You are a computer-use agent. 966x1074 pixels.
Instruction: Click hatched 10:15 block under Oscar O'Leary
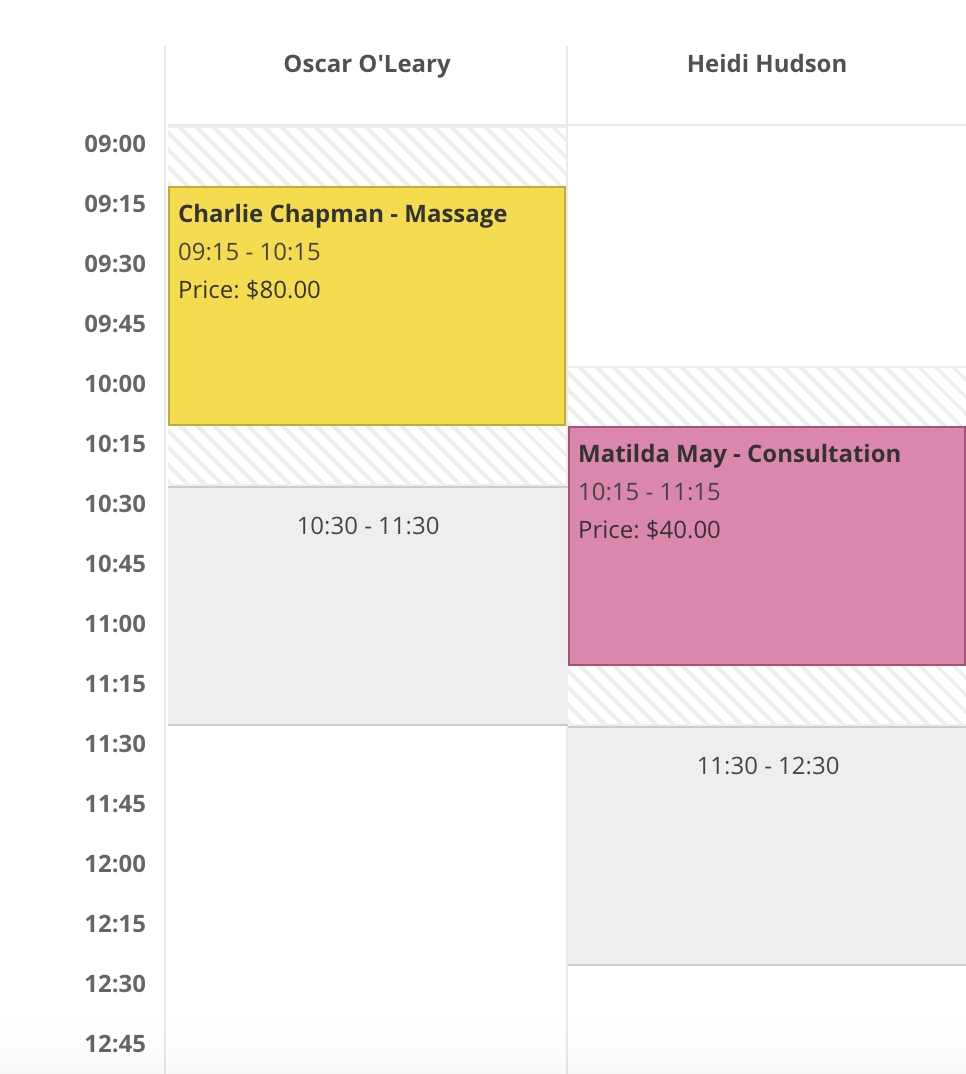(367, 456)
